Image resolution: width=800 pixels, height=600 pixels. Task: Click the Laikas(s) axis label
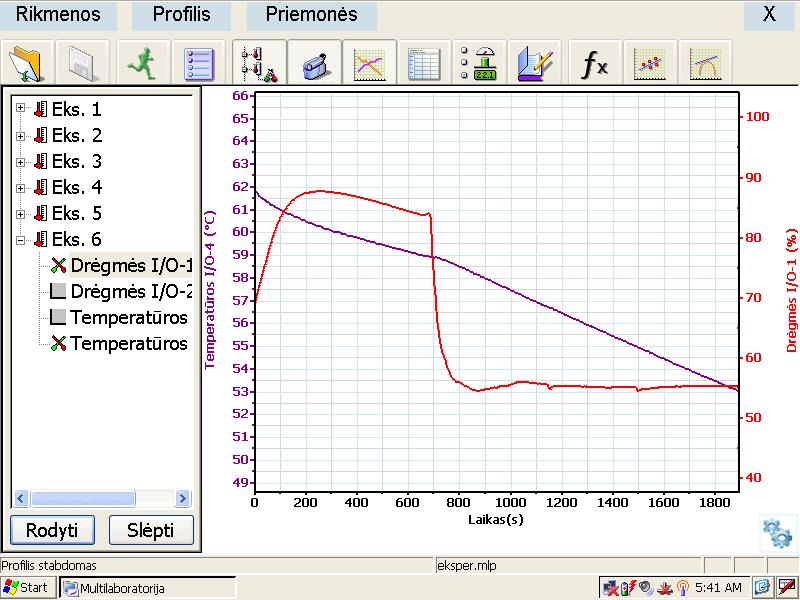[x=495, y=519]
